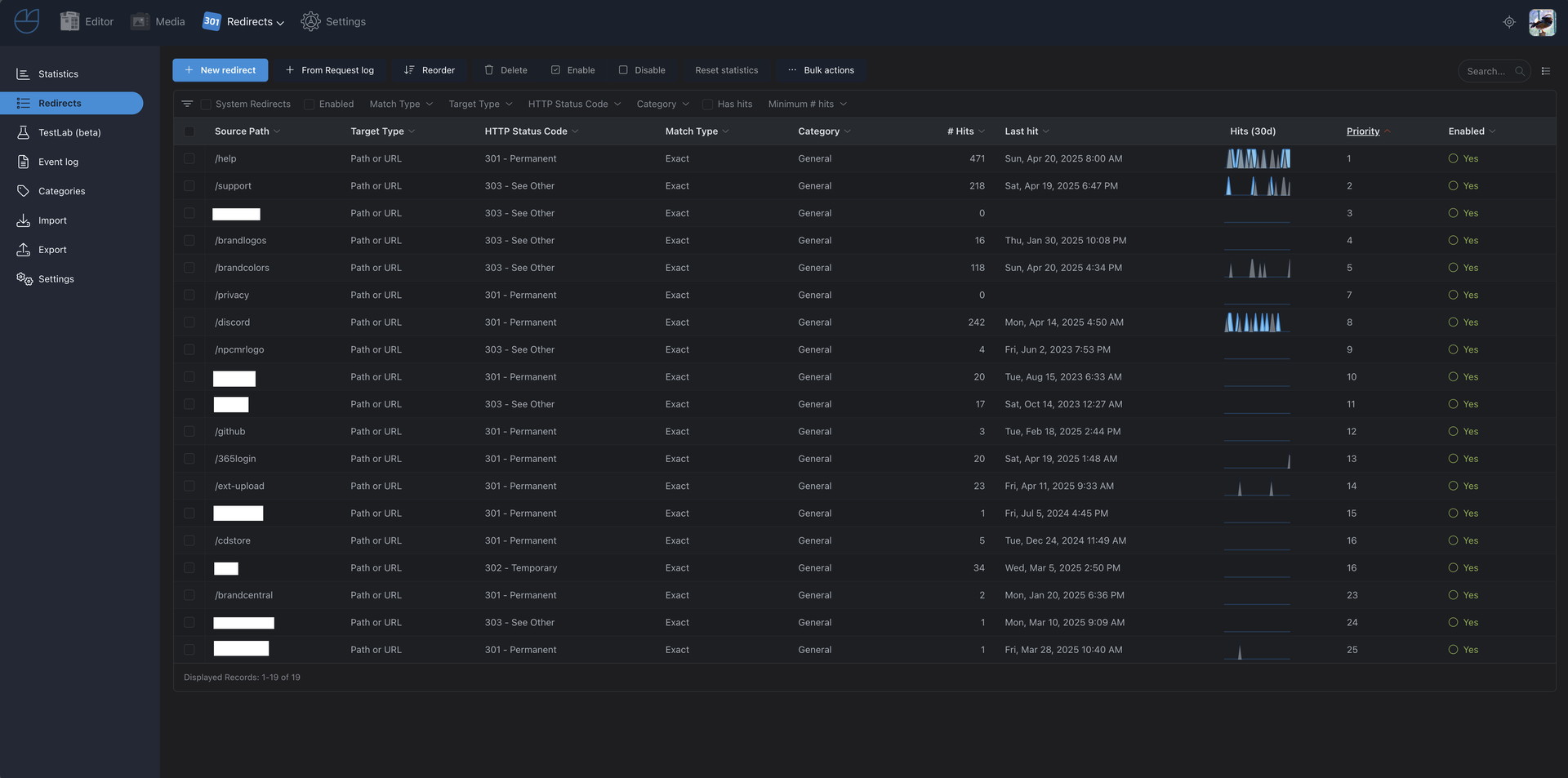This screenshot has height=778, width=1568.
Task: Open the Import icon in sidebar
Action: pos(23,220)
